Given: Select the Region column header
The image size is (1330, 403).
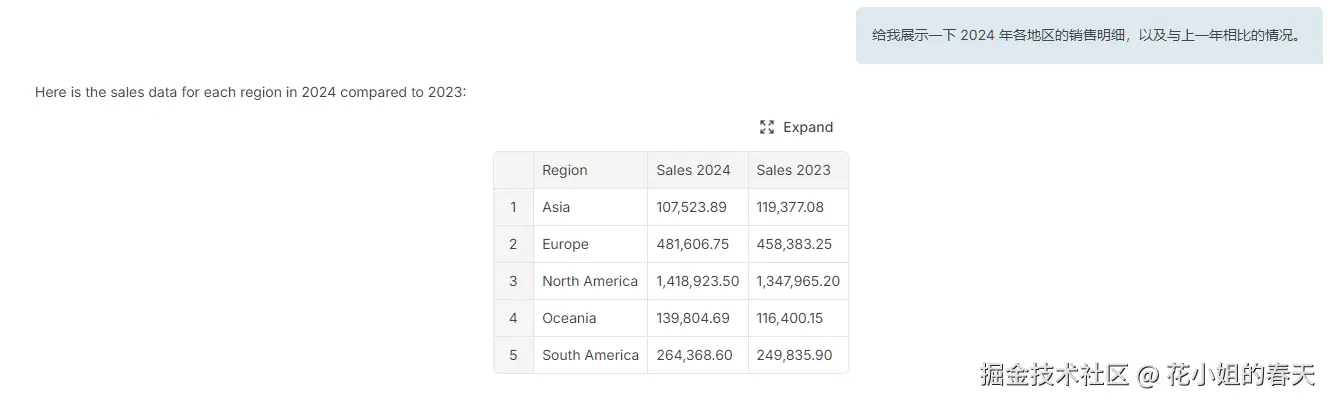Looking at the screenshot, I should click(x=565, y=170).
